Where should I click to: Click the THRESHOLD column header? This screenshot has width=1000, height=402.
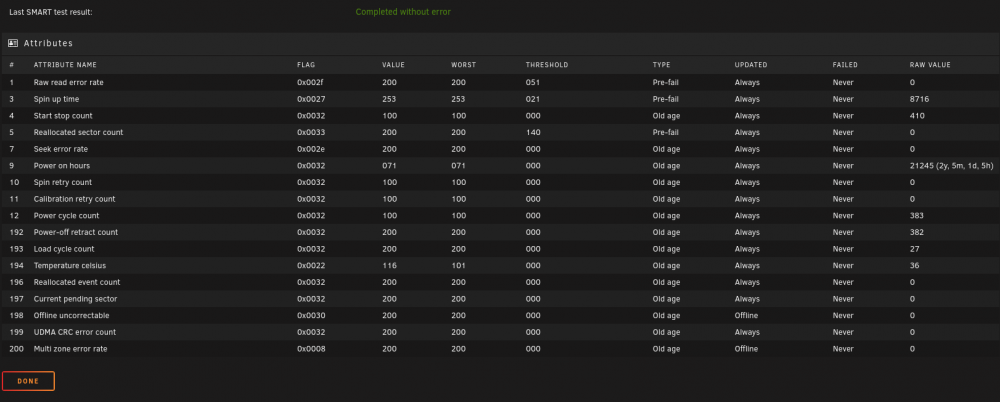point(547,65)
